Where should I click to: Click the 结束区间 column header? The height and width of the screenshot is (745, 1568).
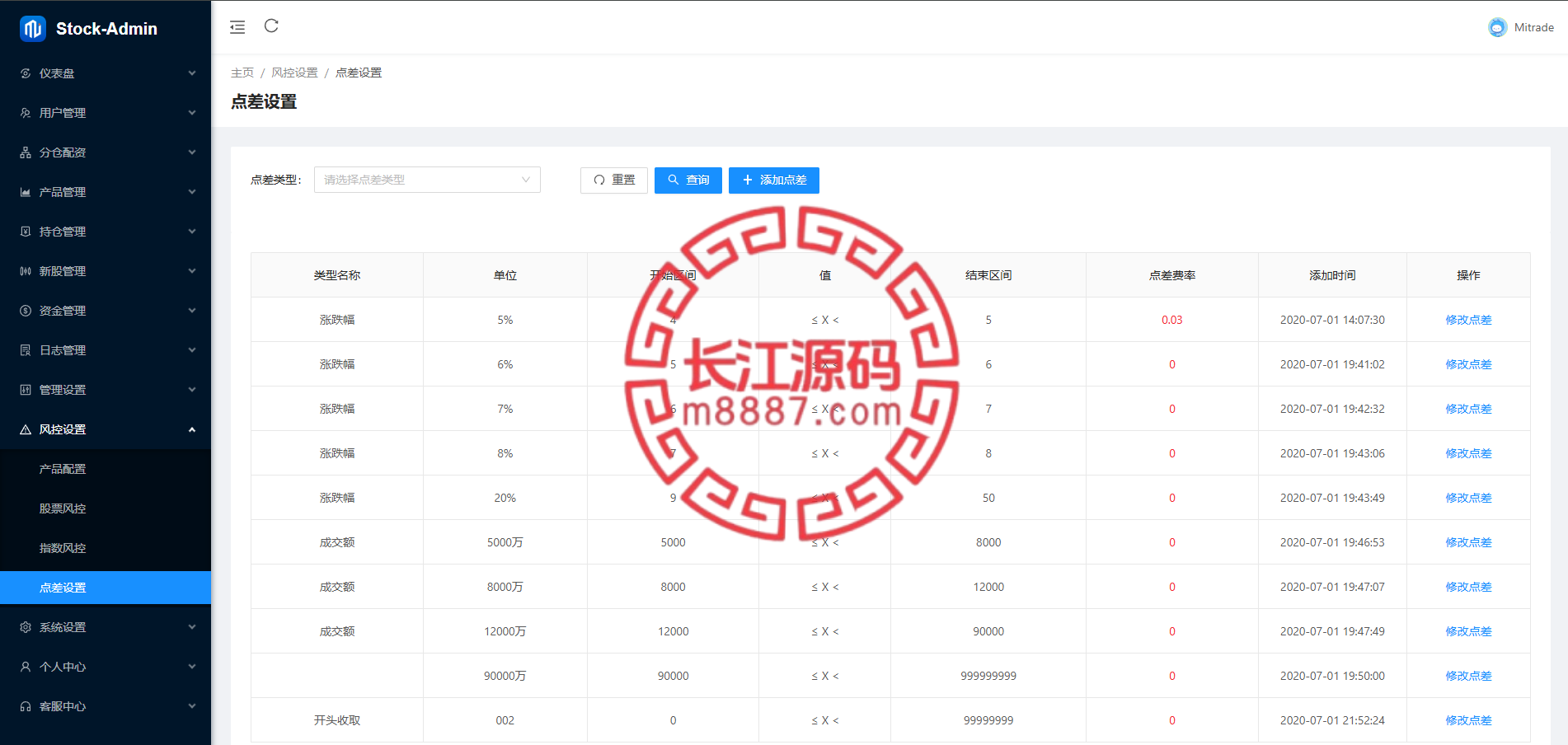[x=988, y=275]
